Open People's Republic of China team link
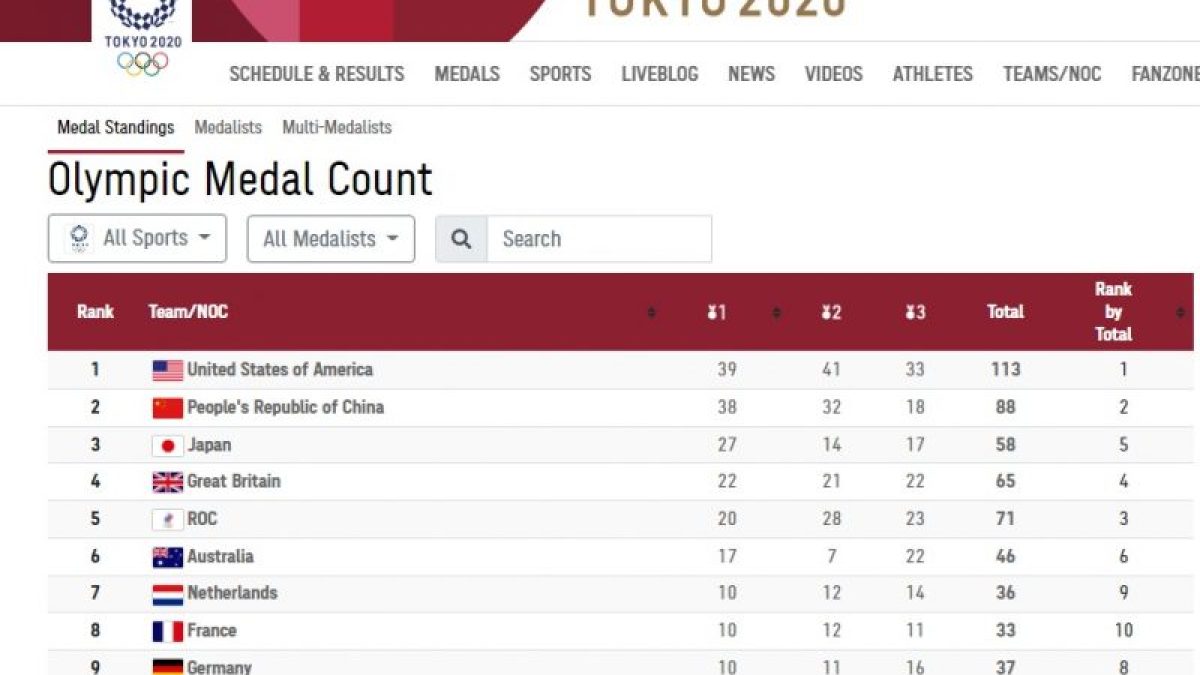This screenshot has height=675, width=1200. [x=286, y=407]
